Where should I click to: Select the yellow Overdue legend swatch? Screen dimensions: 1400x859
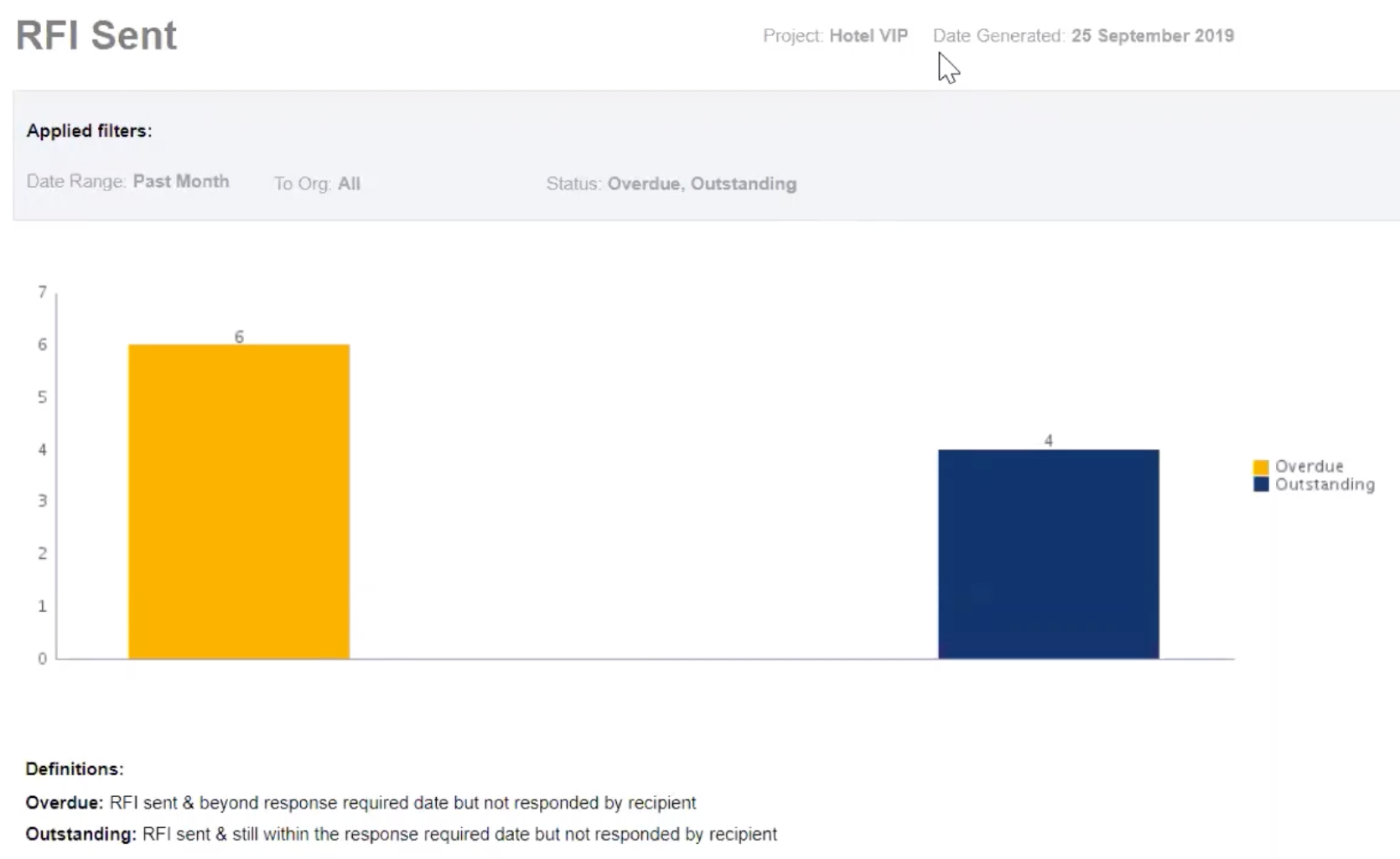coord(1261,467)
